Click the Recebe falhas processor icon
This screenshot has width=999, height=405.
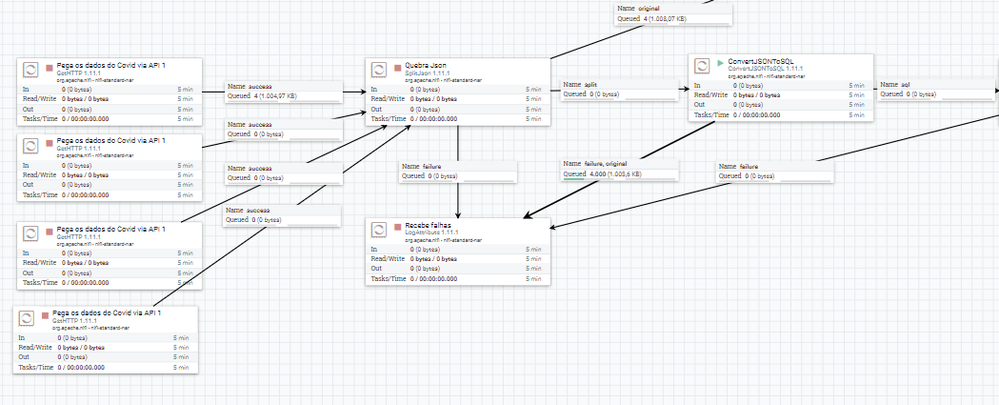click(378, 229)
